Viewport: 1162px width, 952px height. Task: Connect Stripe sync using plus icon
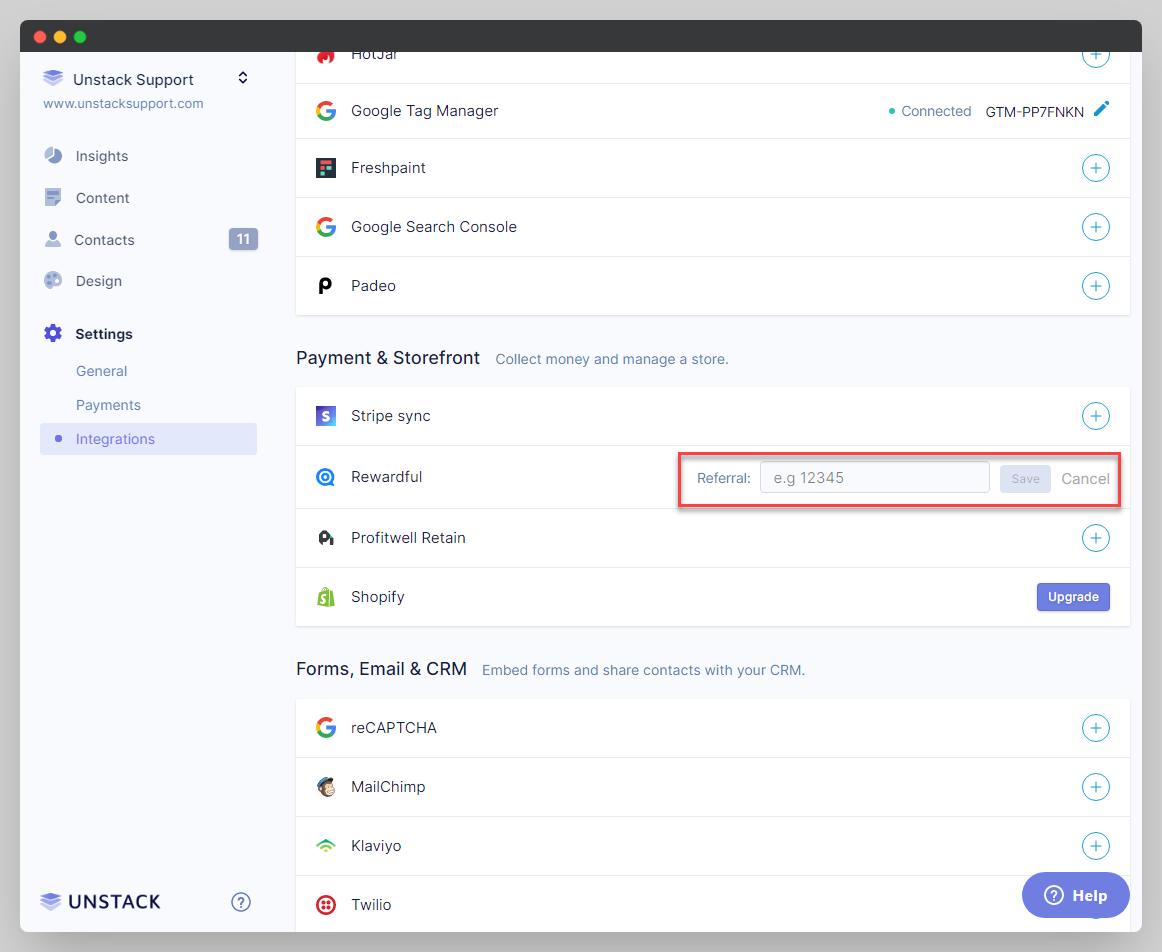[1096, 416]
